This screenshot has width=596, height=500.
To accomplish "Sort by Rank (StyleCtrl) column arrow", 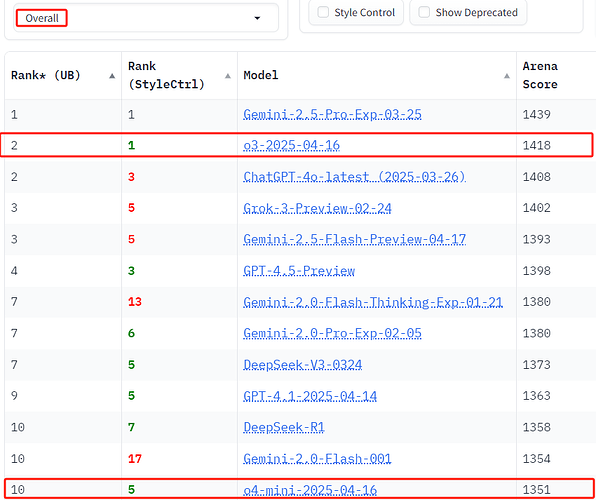I will point(228,76).
